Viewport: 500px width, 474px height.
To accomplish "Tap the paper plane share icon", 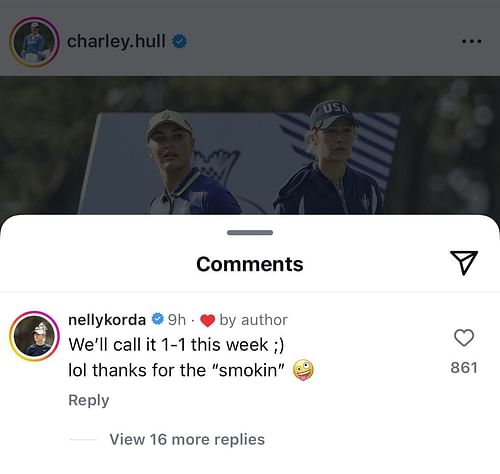I will point(464,263).
